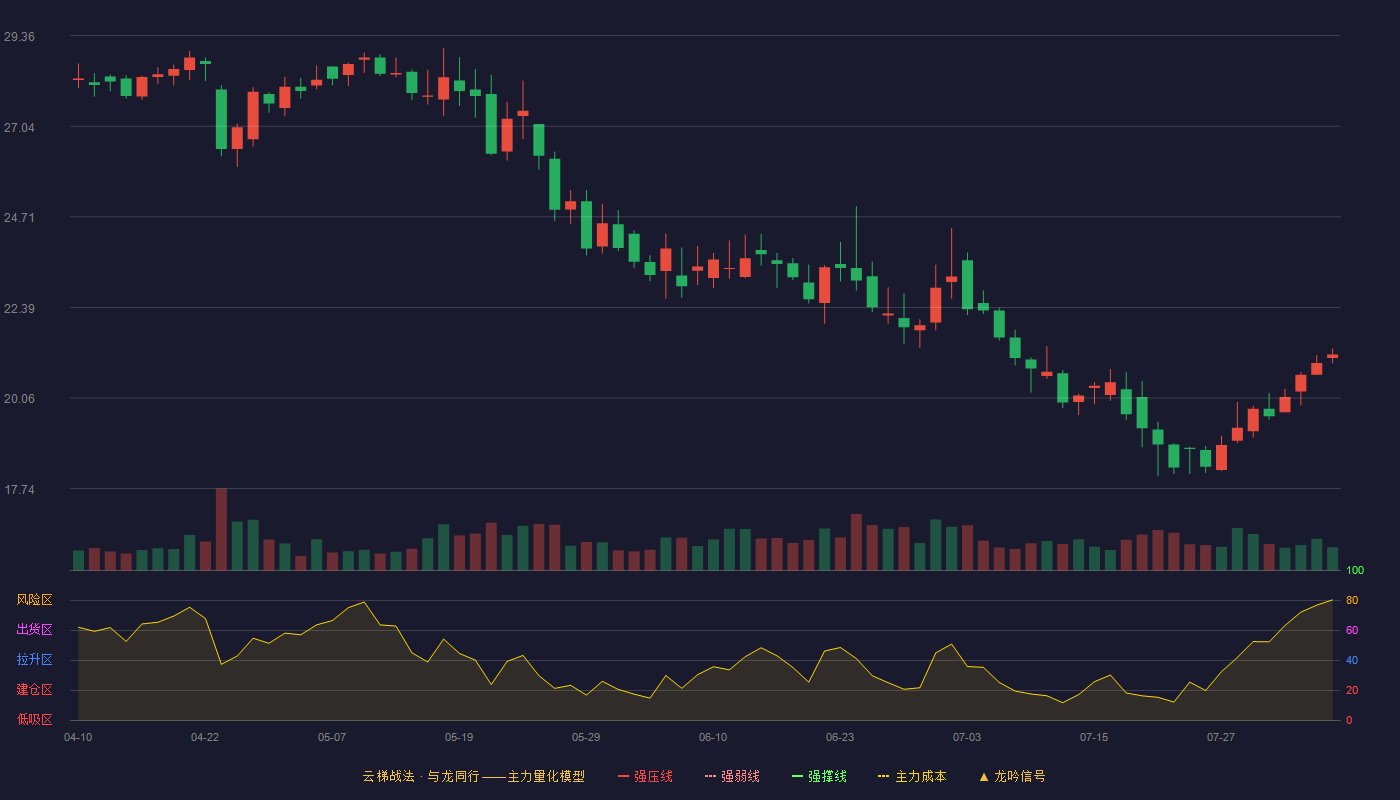
Task: Select the 05-29 date label
Action: tap(586, 737)
